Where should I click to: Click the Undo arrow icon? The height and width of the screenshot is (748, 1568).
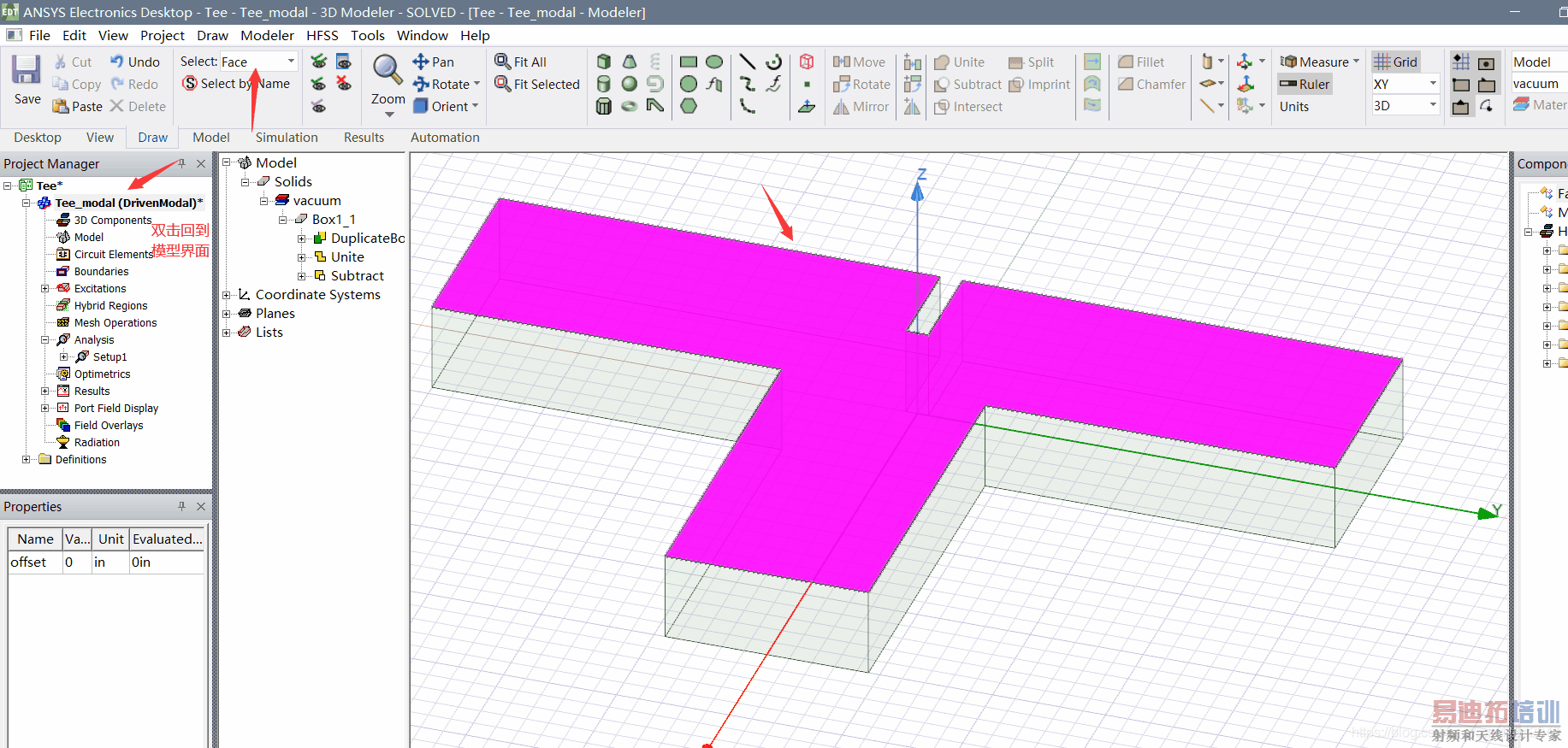117,62
